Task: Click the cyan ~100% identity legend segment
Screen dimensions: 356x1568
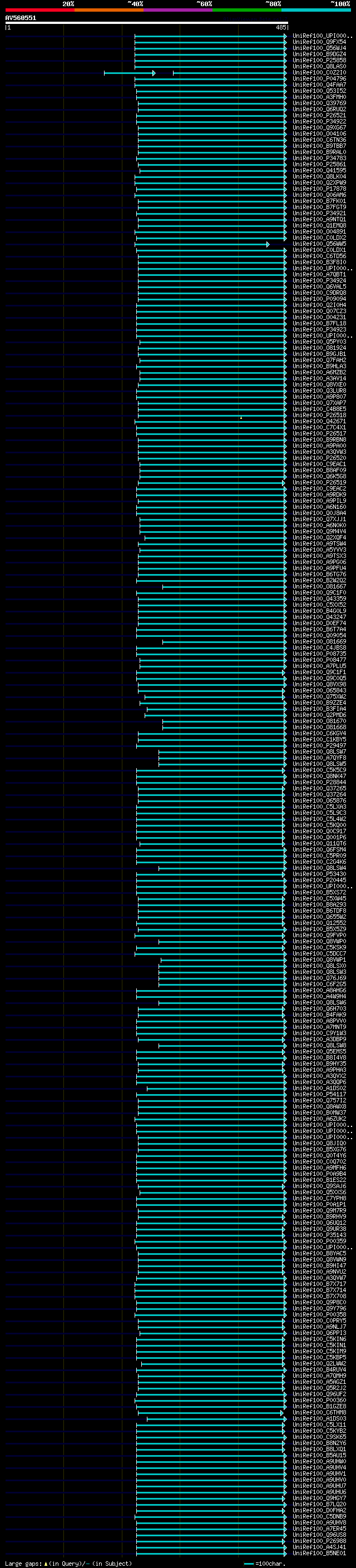Action: coord(316,10)
